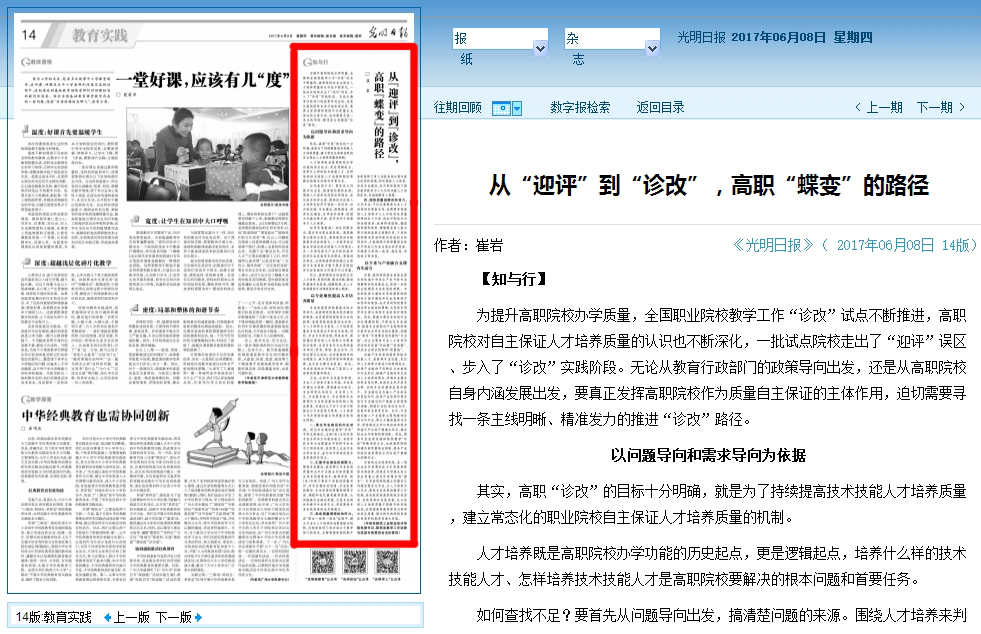Go to previous issue via 上一期
This screenshot has width=981, height=634.
click(878, 108)
